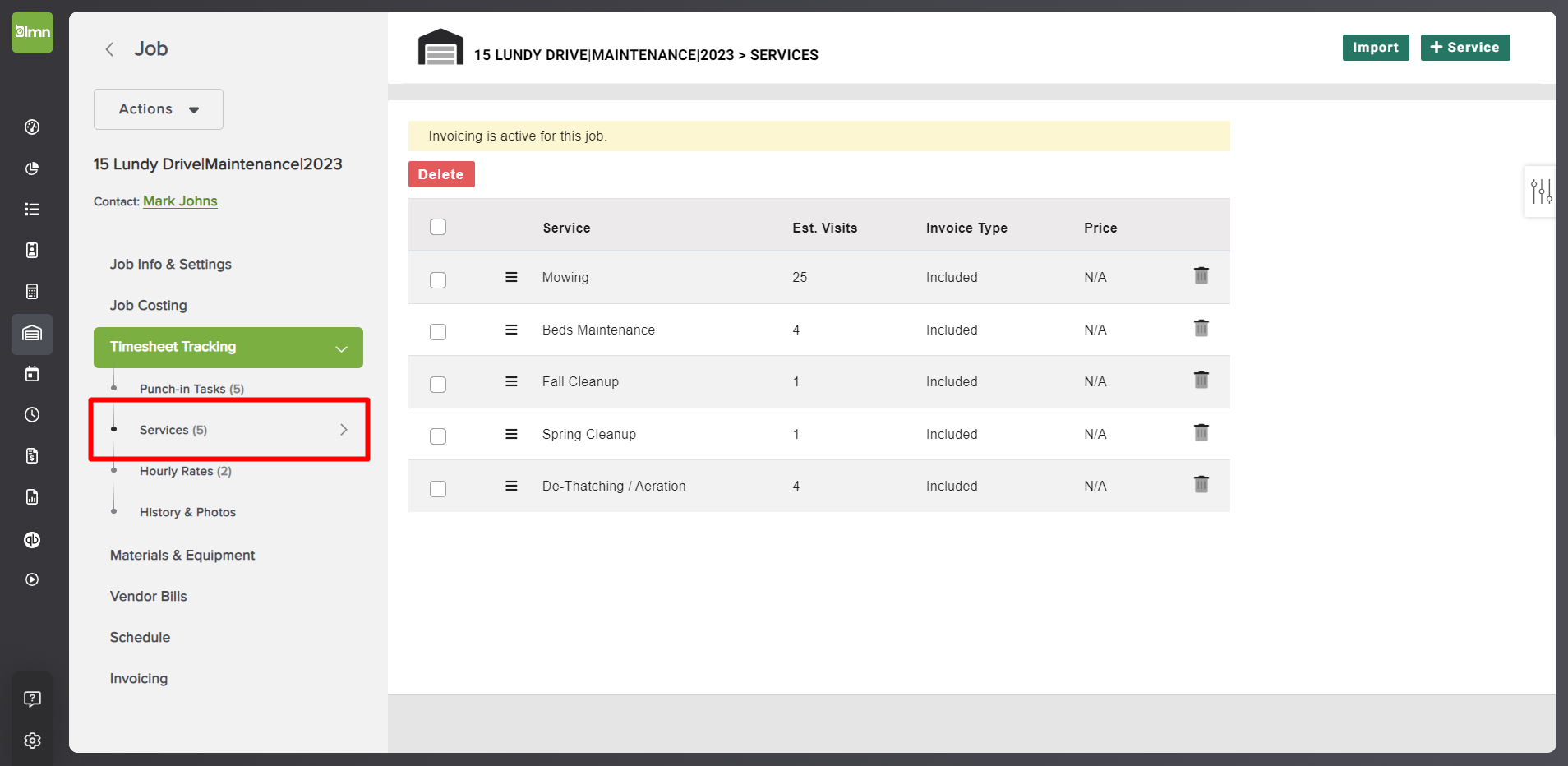
Task: Open the Schedule calendar icon in sidebar
Action: point(31,373)
